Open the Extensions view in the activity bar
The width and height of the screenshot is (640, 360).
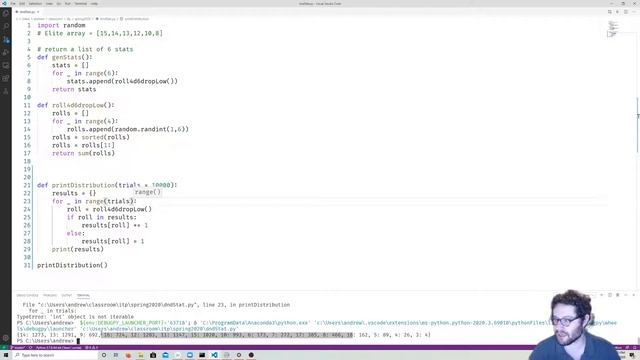(6, 78)
